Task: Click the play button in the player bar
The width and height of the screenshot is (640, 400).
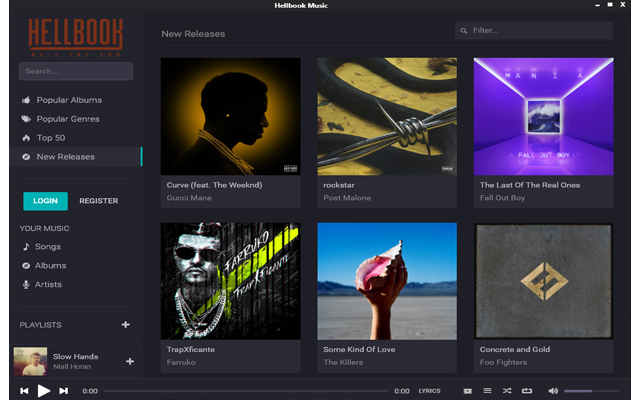Action: (x=43, y=390)
